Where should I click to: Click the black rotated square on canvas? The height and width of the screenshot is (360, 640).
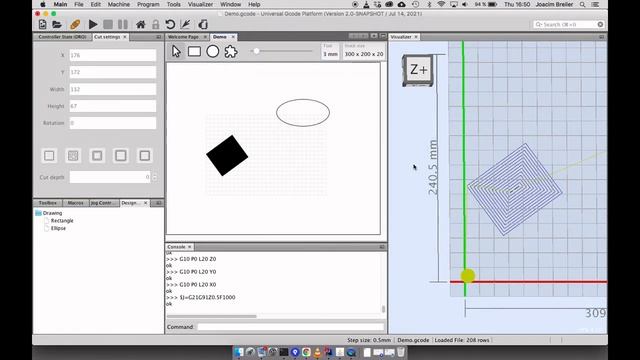[227, 156]
